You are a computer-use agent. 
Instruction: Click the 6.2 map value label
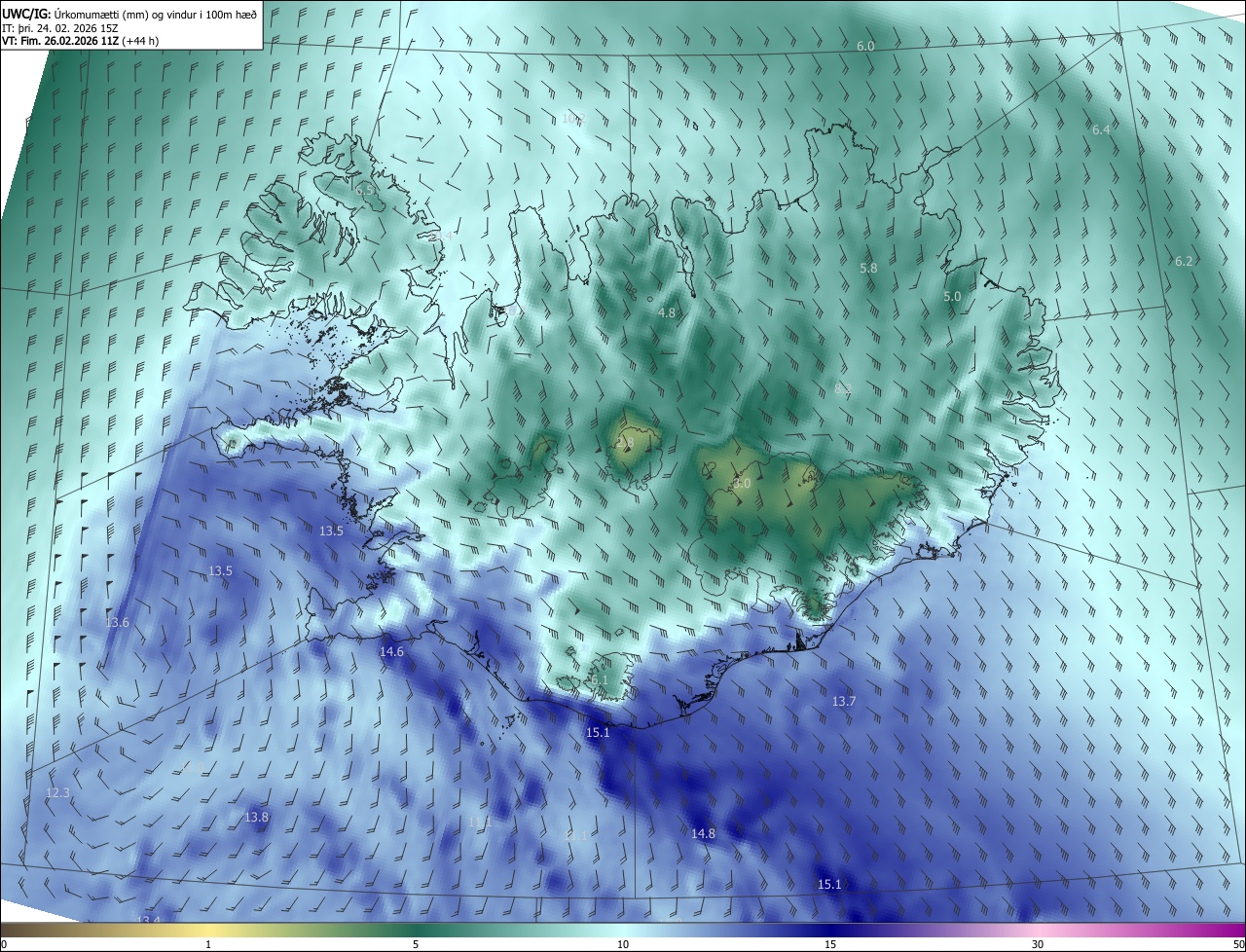click(x=1184, y=261)
